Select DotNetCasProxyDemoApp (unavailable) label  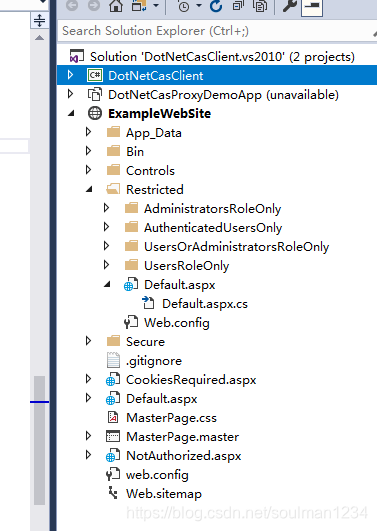[x=223, y=95]
